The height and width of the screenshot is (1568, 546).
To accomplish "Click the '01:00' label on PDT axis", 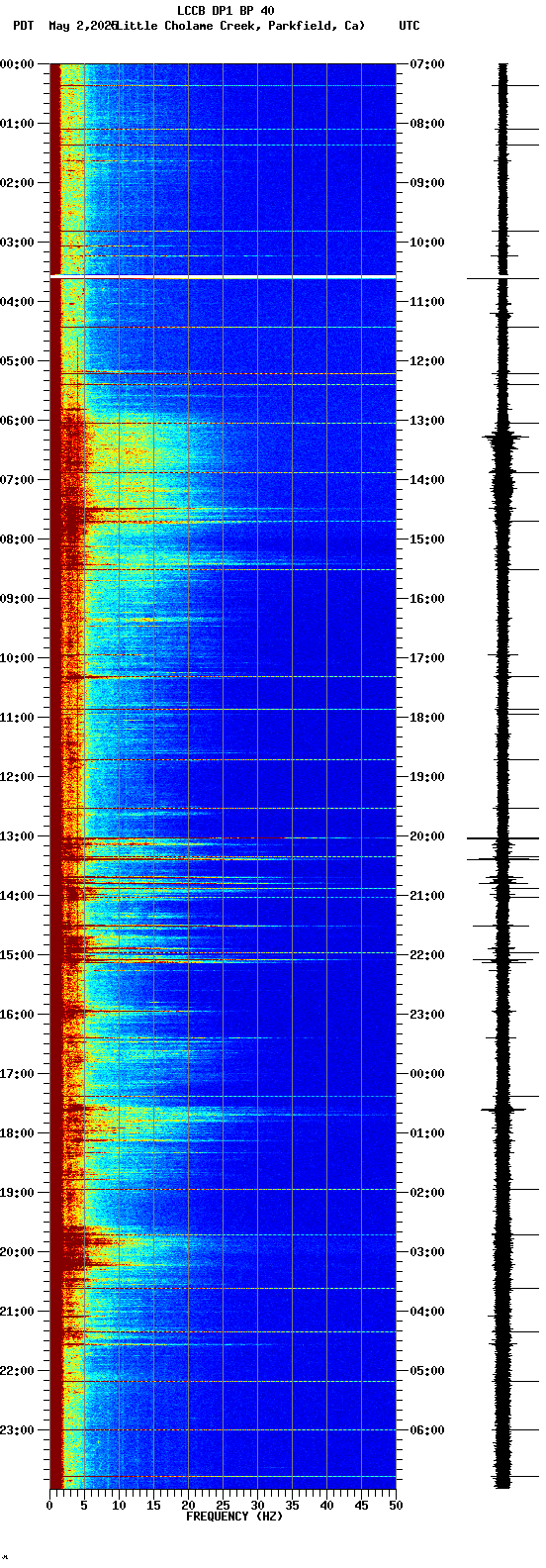I will click(17, 124).
